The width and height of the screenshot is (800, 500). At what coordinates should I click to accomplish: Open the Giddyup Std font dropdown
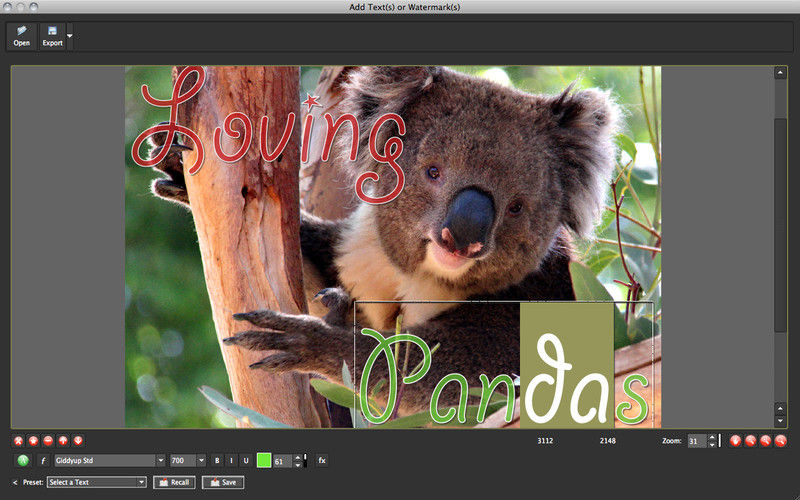coord(110,461)
